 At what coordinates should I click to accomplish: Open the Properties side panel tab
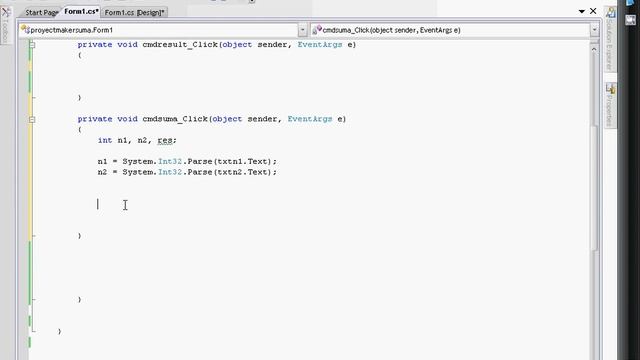(610, 105)
